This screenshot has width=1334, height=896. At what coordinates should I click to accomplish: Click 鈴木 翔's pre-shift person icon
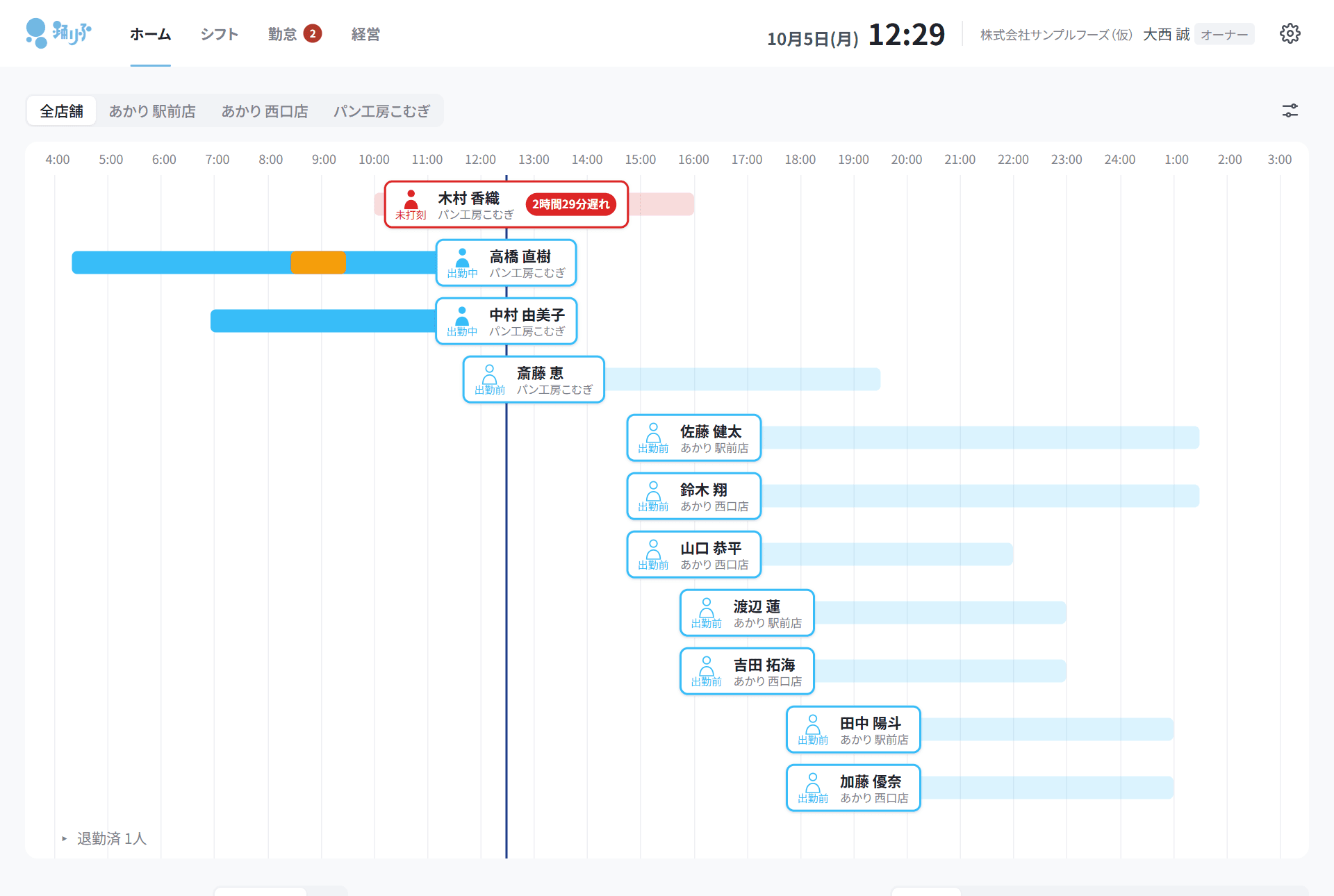pyautogui.click(x=653, y=492)
